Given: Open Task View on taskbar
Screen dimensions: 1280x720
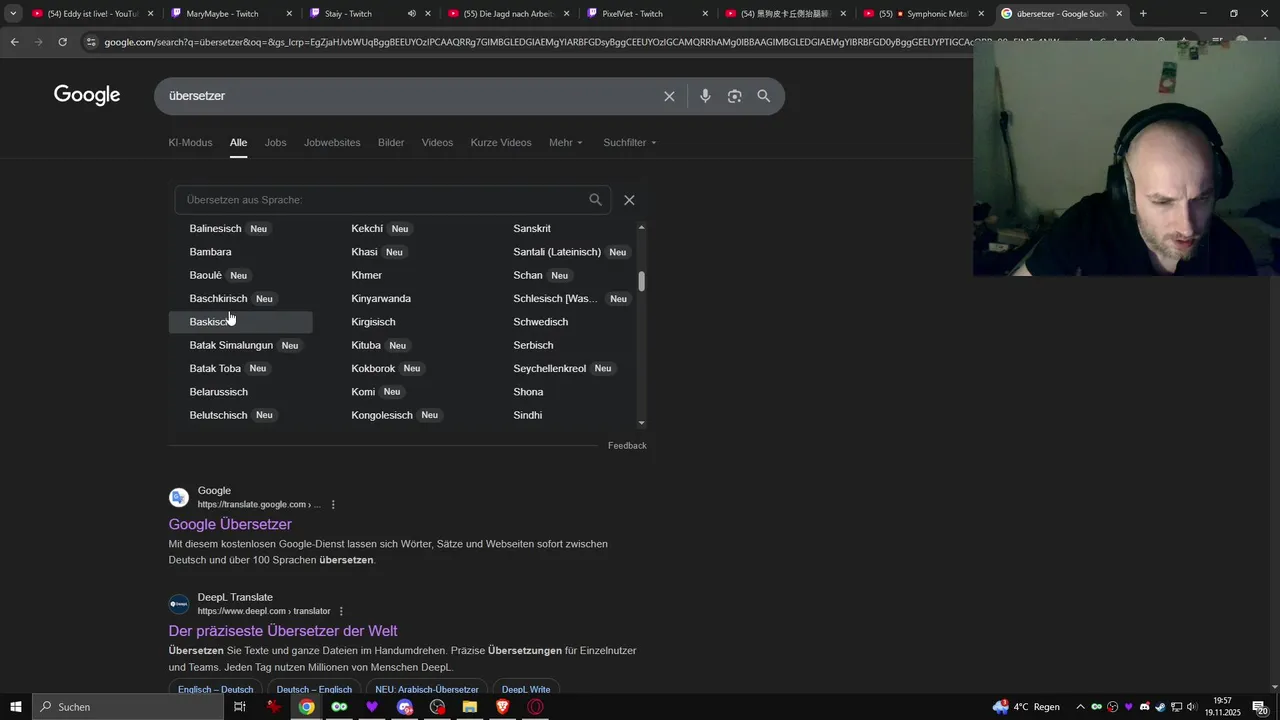Looking at the screenshot, I should tap(240, 707).
